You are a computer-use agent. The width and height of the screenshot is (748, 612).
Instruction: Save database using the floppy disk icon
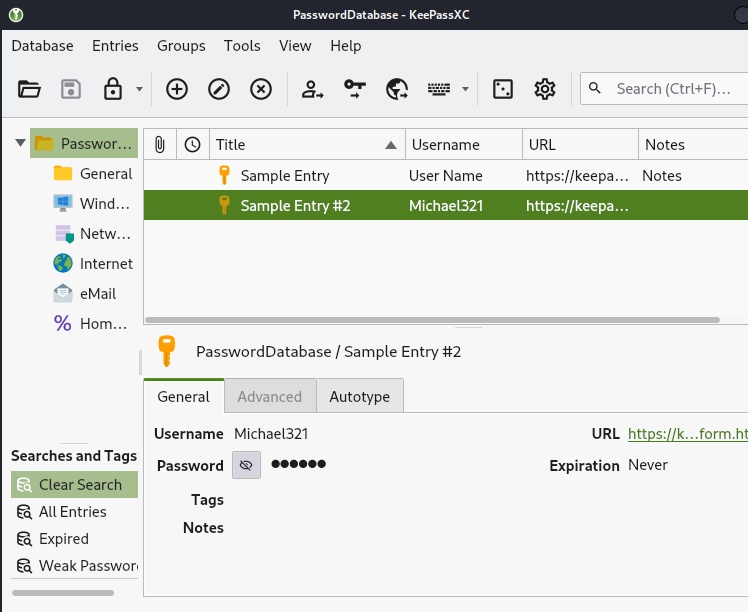coord(71,89)
